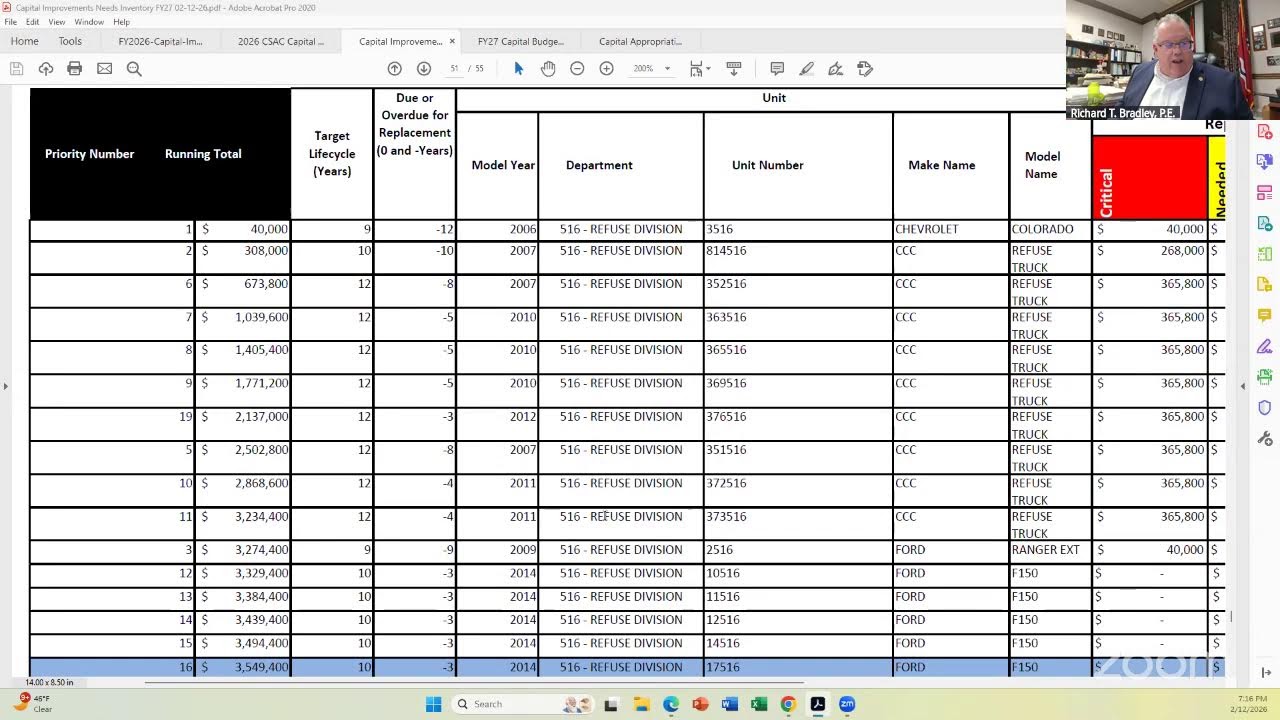Open PowerPoint from taskbar
This screenshot has height=720, width=1280.
click(700, 704)
